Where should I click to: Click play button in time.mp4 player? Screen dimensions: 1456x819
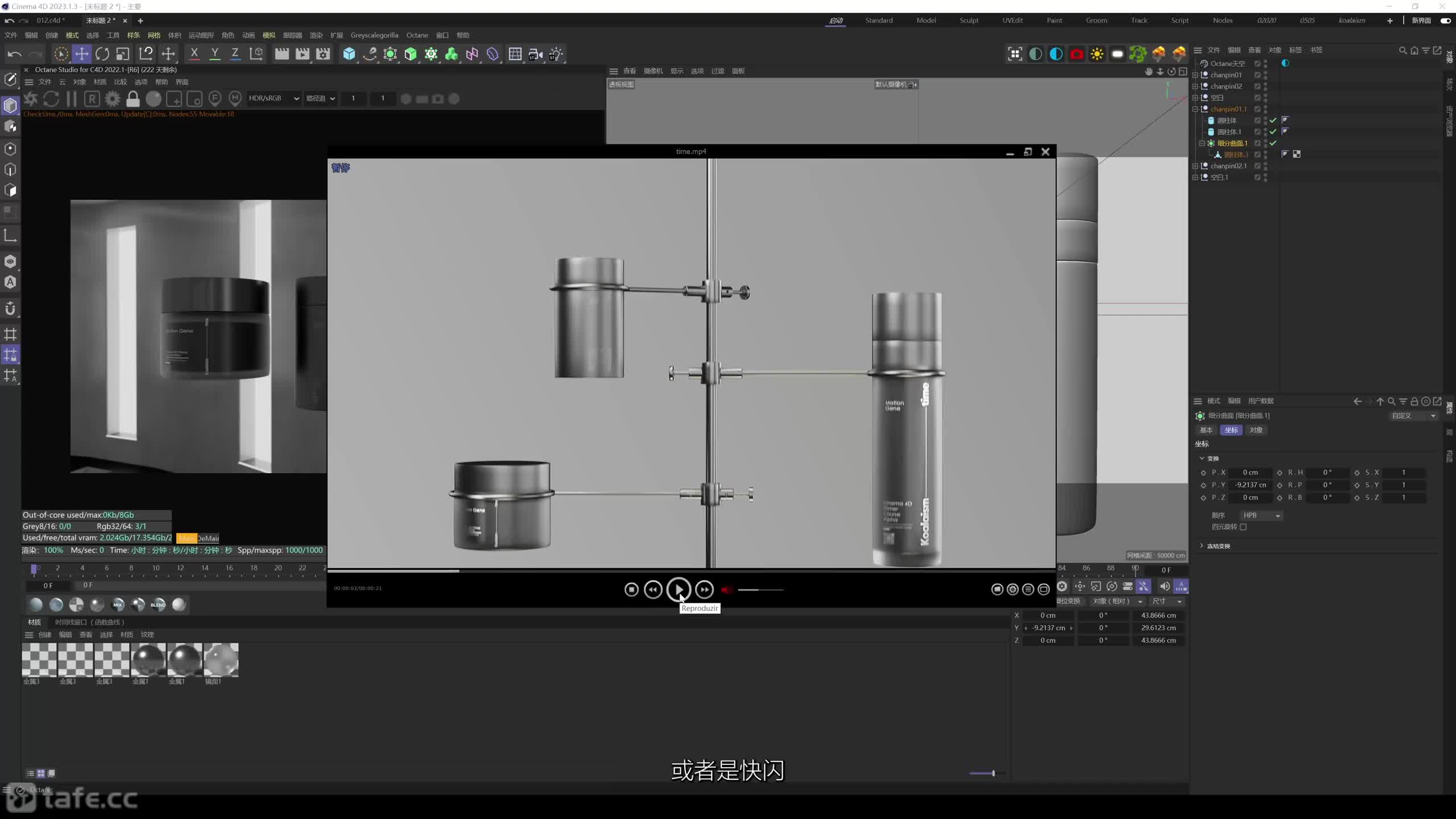pyautogui.click(x=679, y=589)
